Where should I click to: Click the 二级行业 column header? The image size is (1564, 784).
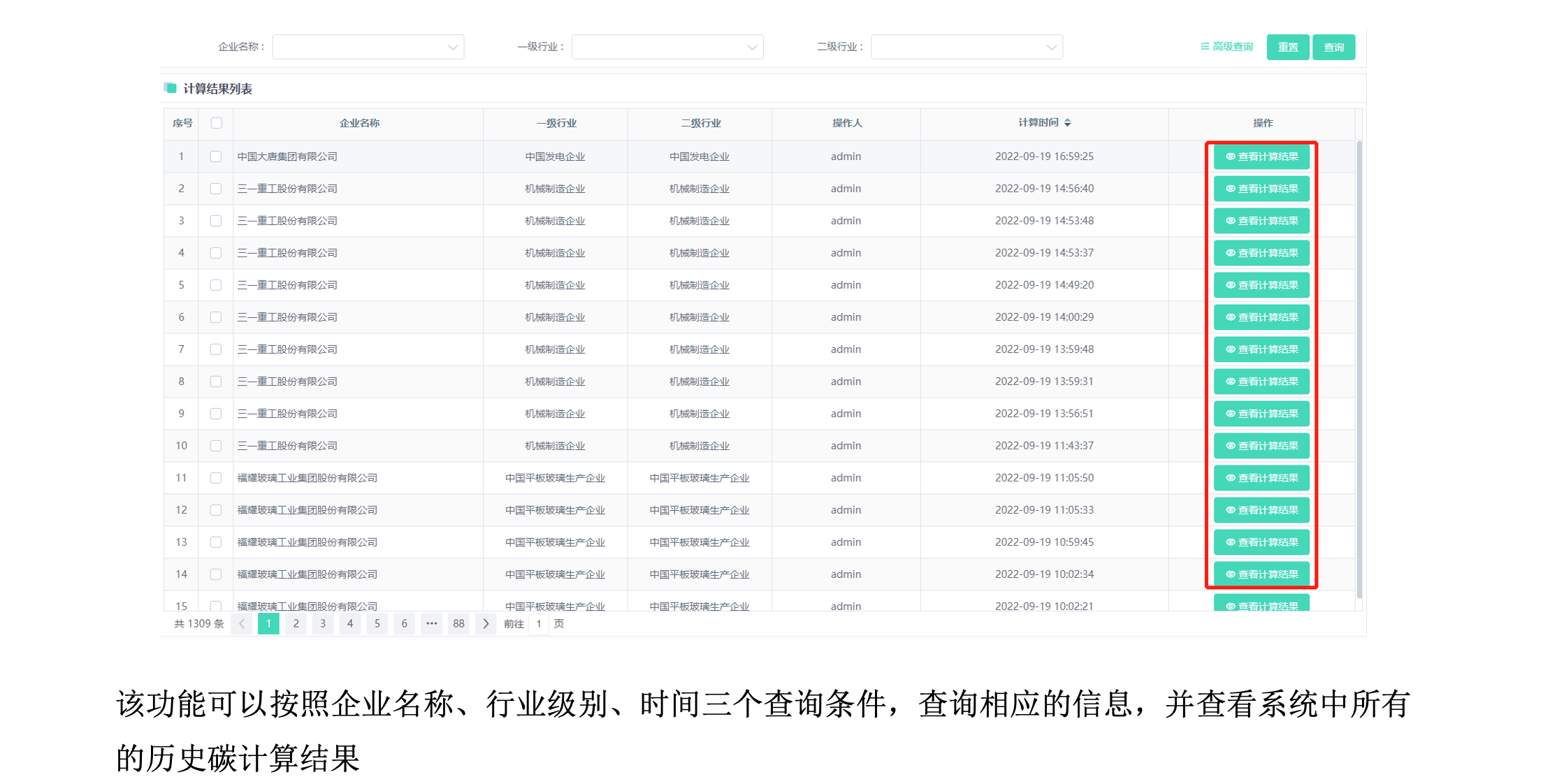tap(701, 123)
